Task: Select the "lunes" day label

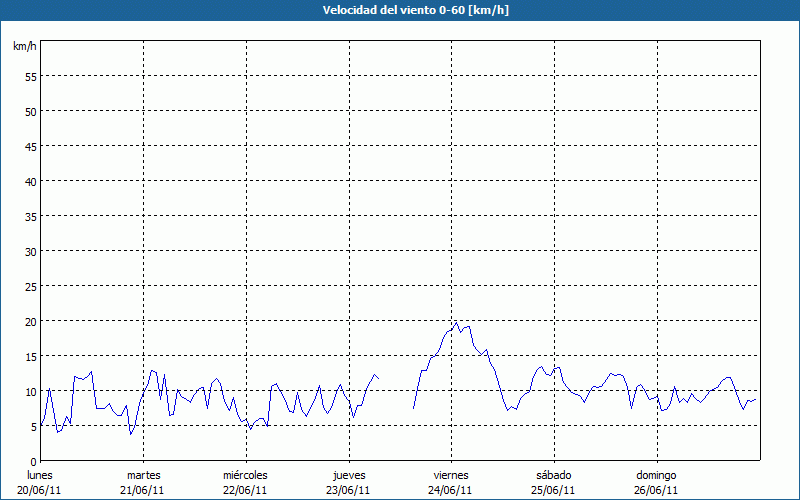Action: click(40, 475)
